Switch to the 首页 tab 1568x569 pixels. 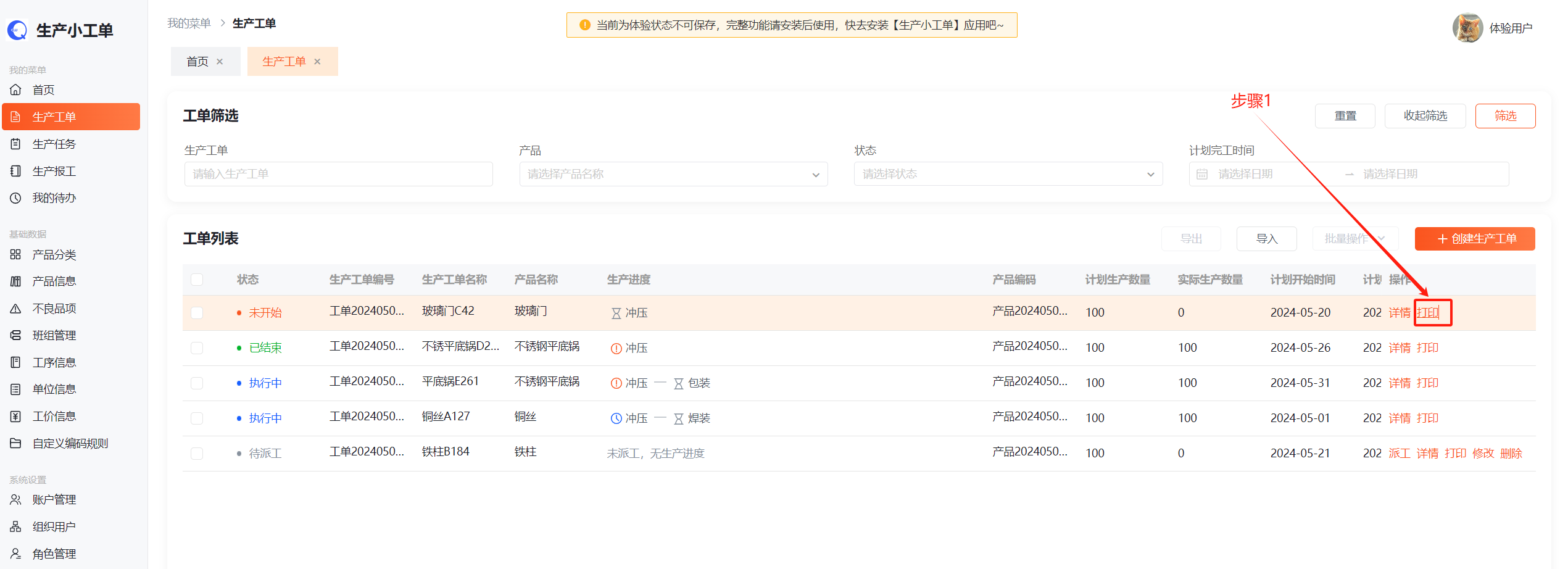(197, 62)
